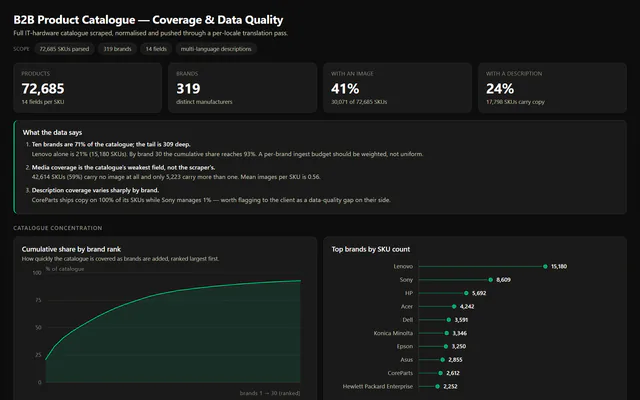Click the 'Lenovo' brand label
640x400 pixels.
click(403, 267)
